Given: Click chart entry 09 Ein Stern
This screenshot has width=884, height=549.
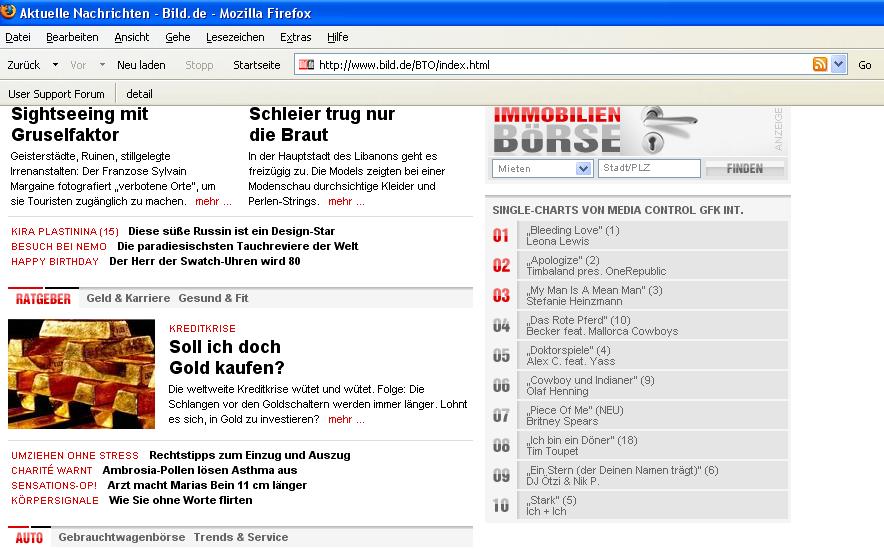Looking at the screenshot, I should click(639, 476).
